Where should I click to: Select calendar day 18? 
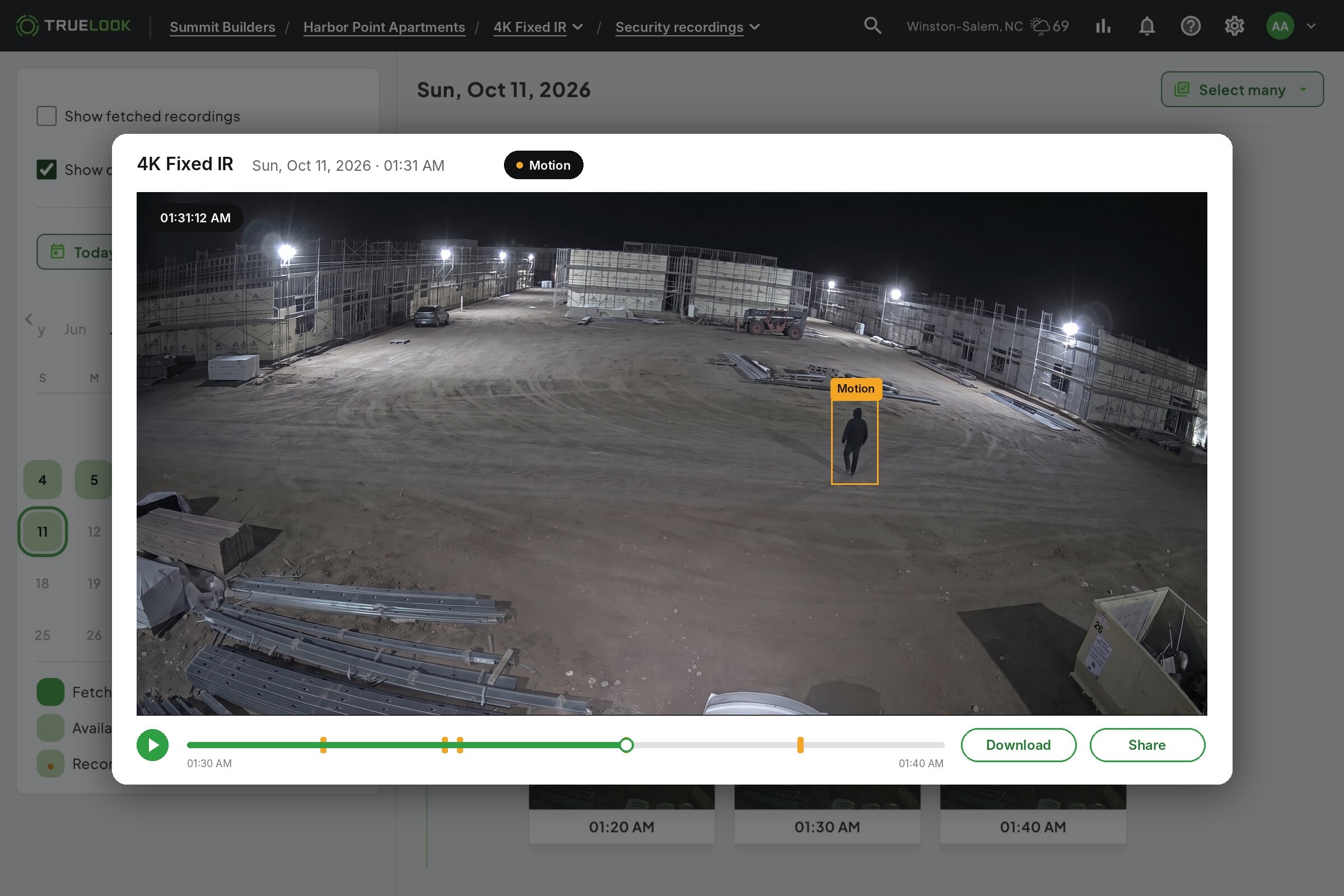tap(43, 584)
